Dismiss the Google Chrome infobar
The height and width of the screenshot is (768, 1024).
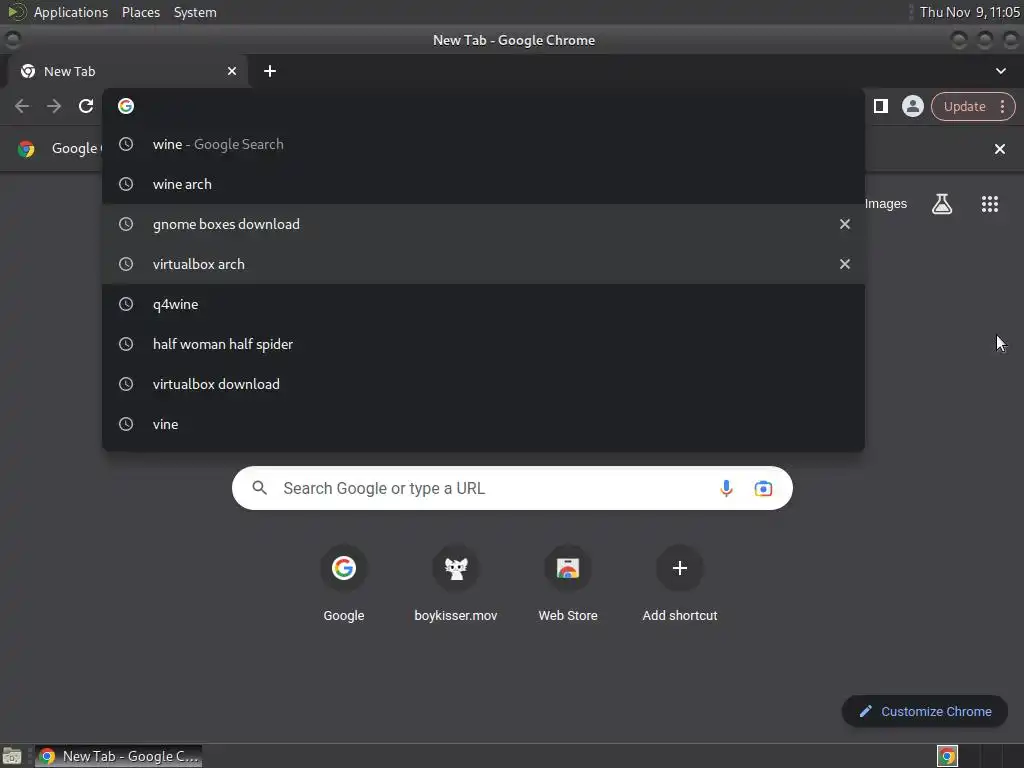(999, 149)
